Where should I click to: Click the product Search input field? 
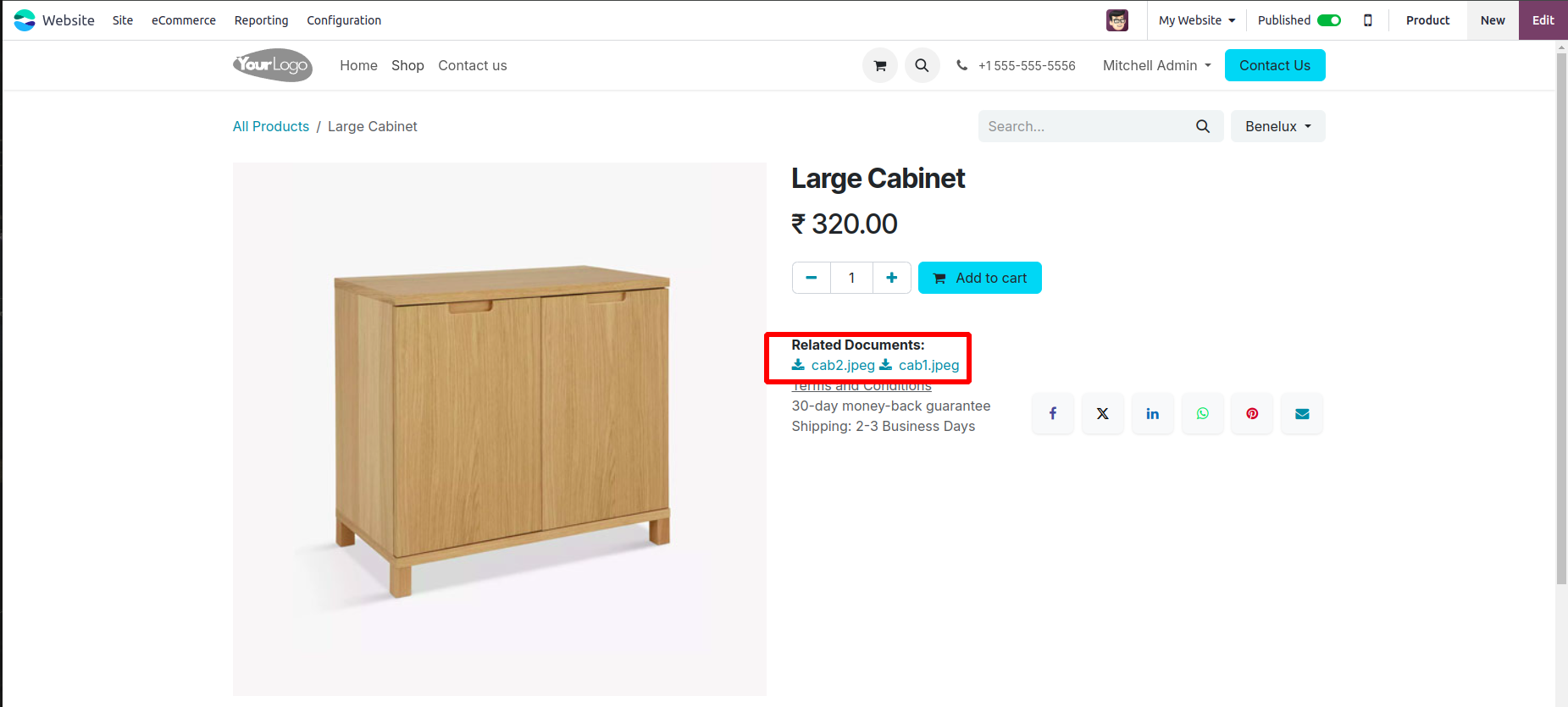(1084, 126)
